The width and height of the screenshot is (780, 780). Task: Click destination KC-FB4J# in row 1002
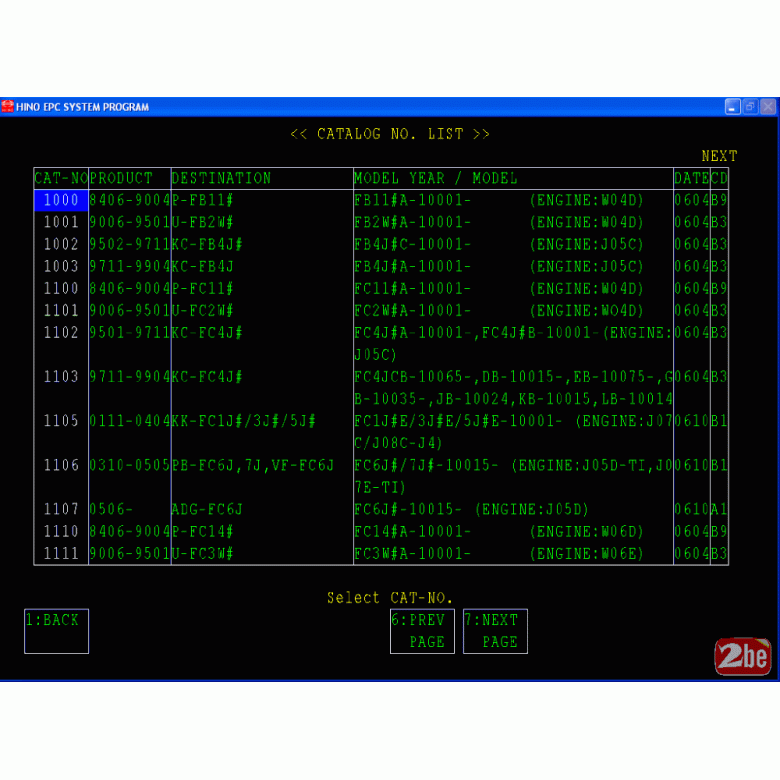(x=207, y=244)
